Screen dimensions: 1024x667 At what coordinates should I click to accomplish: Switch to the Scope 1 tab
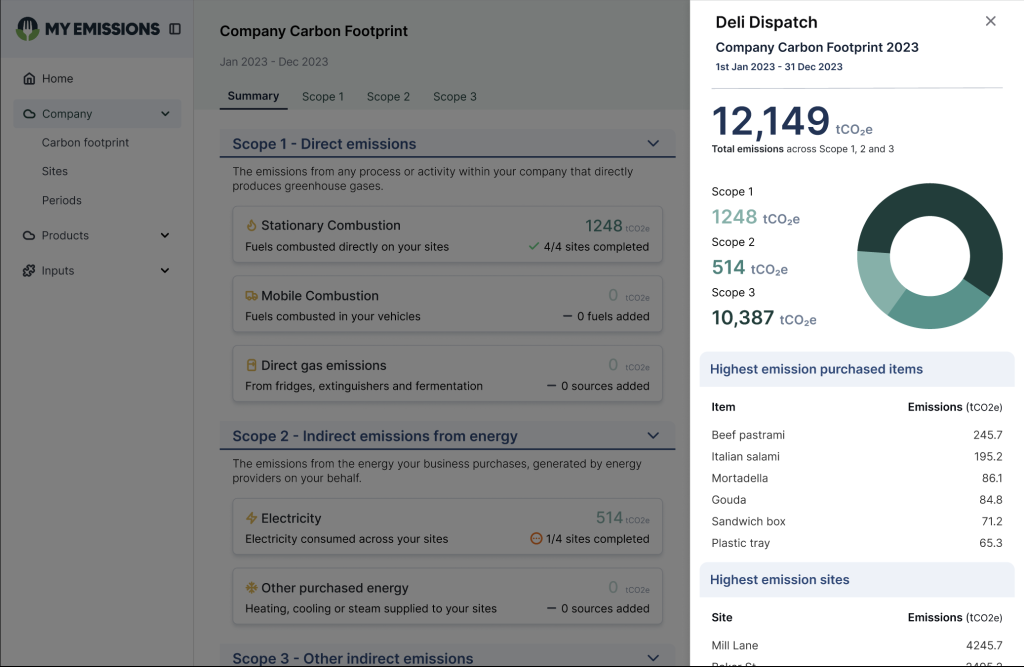click(322, 97)
